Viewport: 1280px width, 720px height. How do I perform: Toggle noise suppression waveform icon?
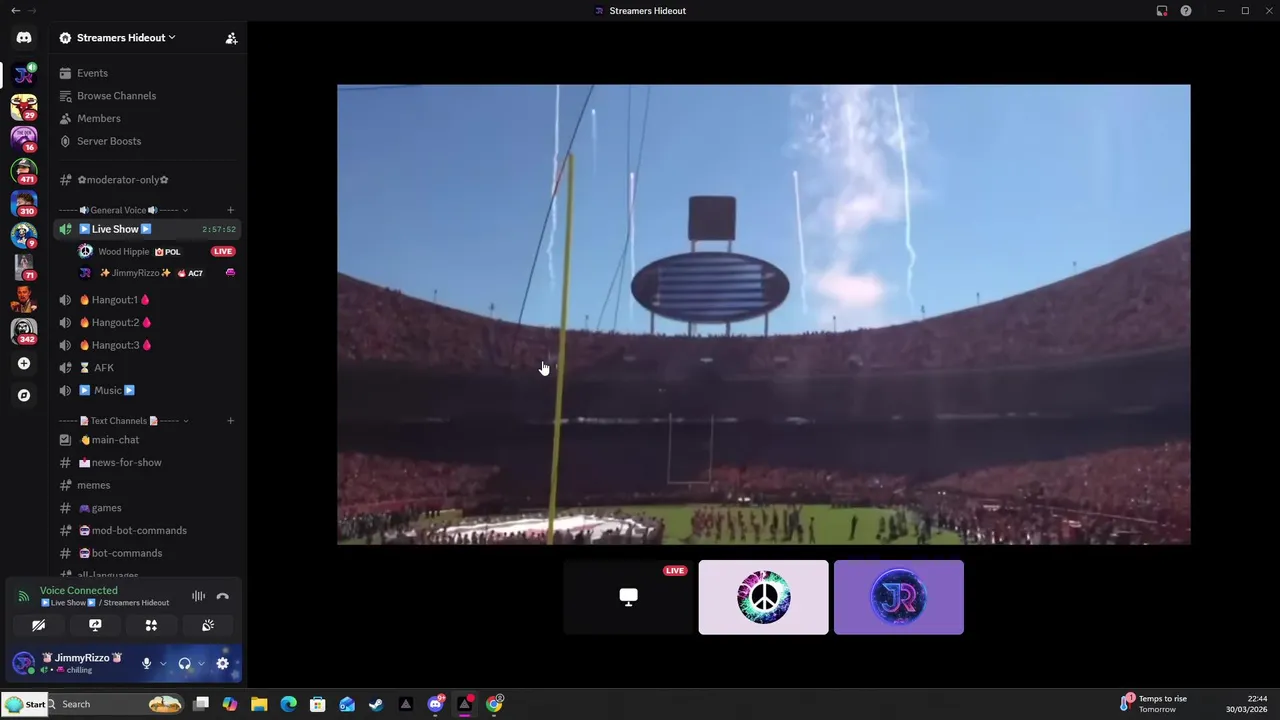click(x=198, y=596)
